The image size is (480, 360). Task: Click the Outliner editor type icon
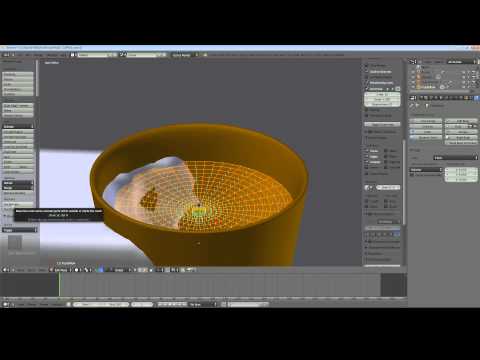coord(413,62)
